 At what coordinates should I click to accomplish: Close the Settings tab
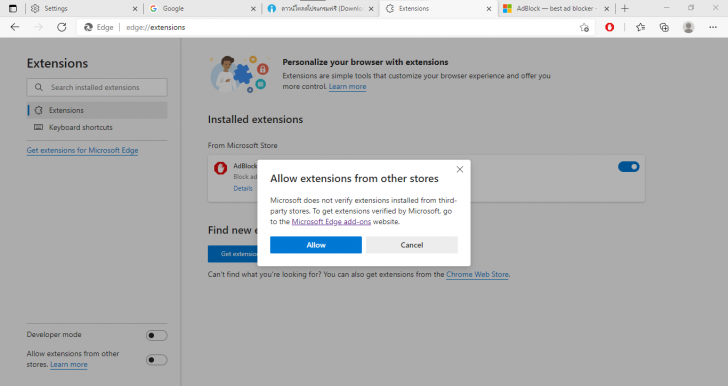pyautogui.click(x=135, y=9)
